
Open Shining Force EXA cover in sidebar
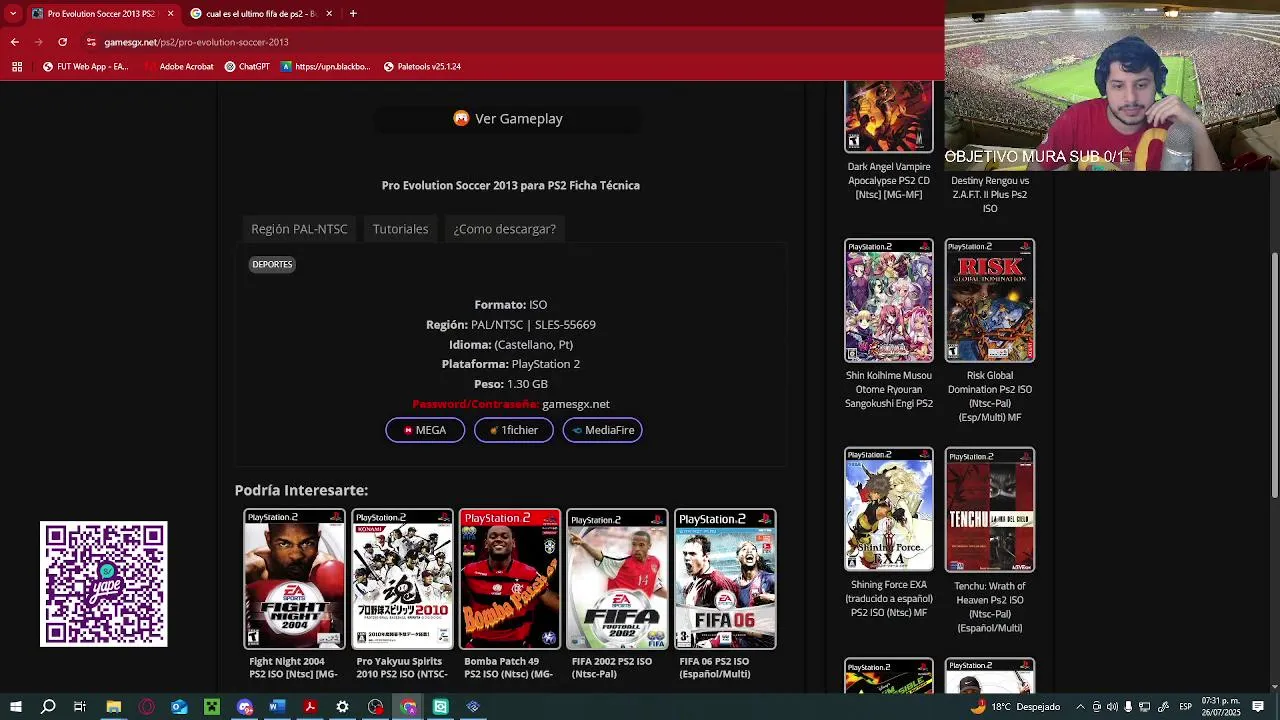click(x=889, y=510)
